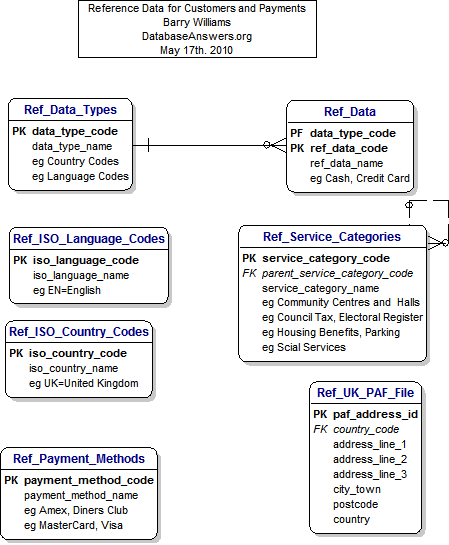Open the DatabaseAnswers.org text
The width and height of the screenshot is (449, 545).
pyautogui.click(x=197, y=36)
